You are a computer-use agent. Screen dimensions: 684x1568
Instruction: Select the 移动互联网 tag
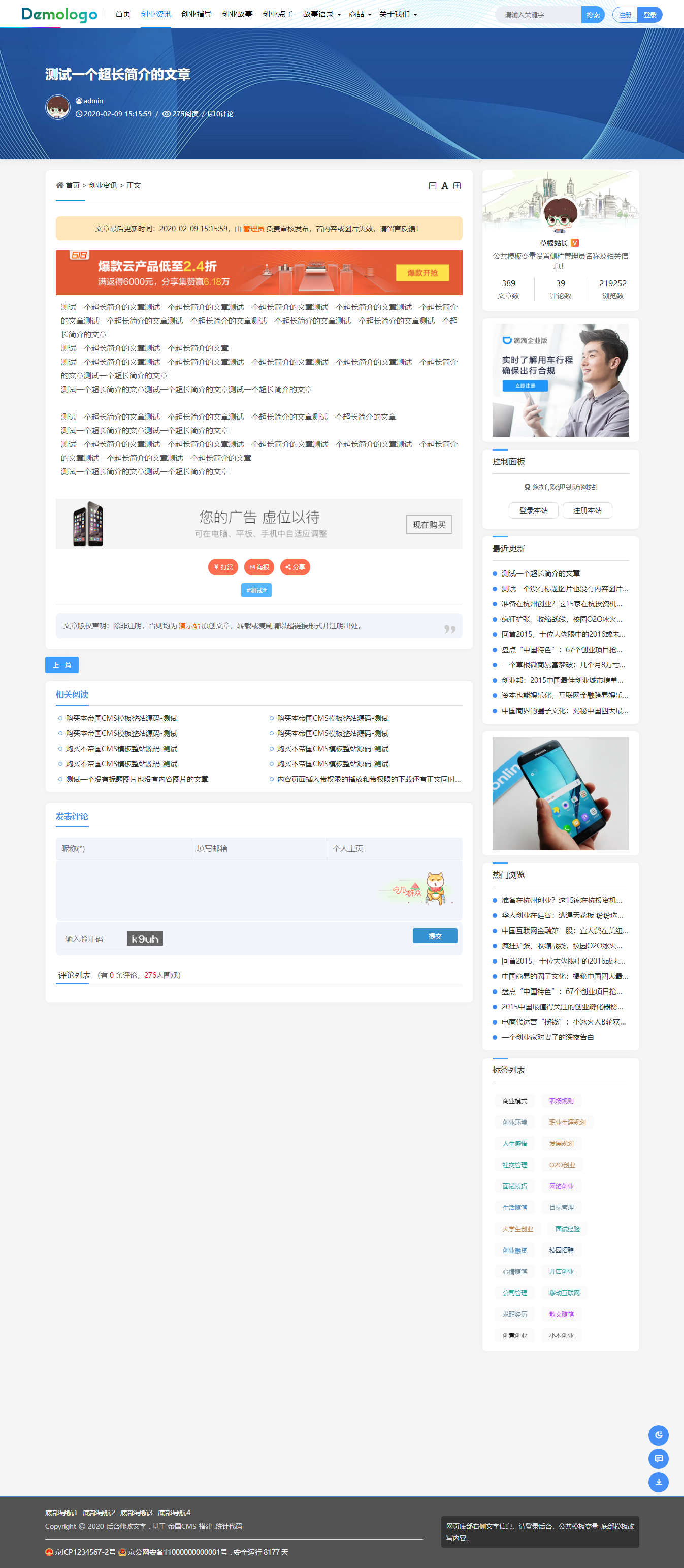click(x=564, y=1292)
